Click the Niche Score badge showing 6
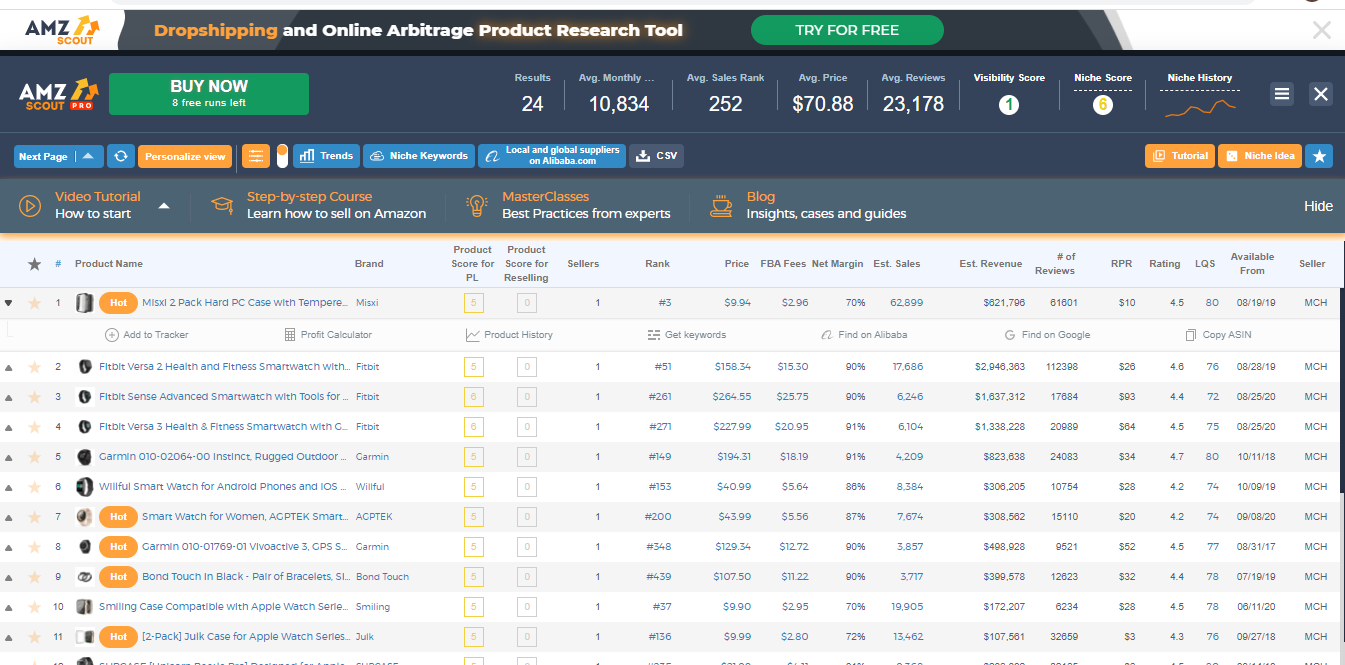 click(1102, 104)
